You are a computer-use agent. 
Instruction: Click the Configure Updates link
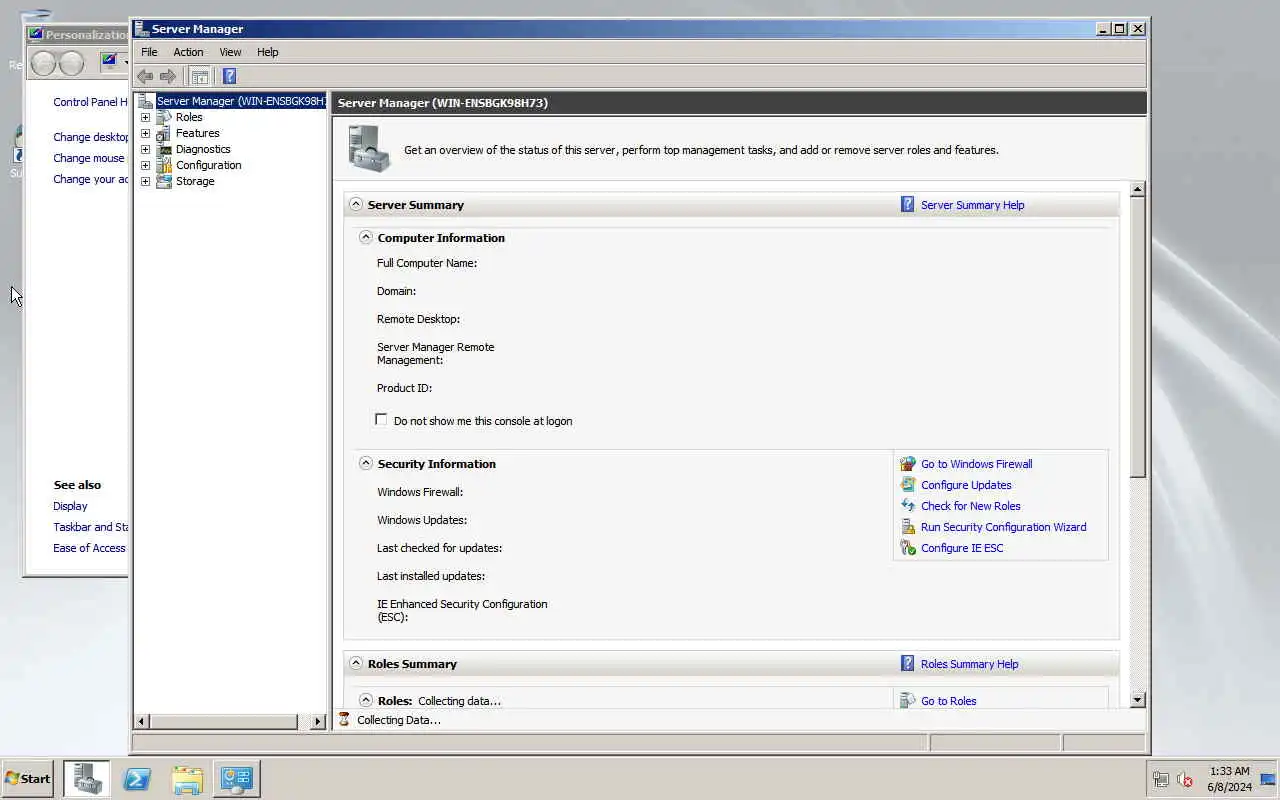tap(966, 485)
